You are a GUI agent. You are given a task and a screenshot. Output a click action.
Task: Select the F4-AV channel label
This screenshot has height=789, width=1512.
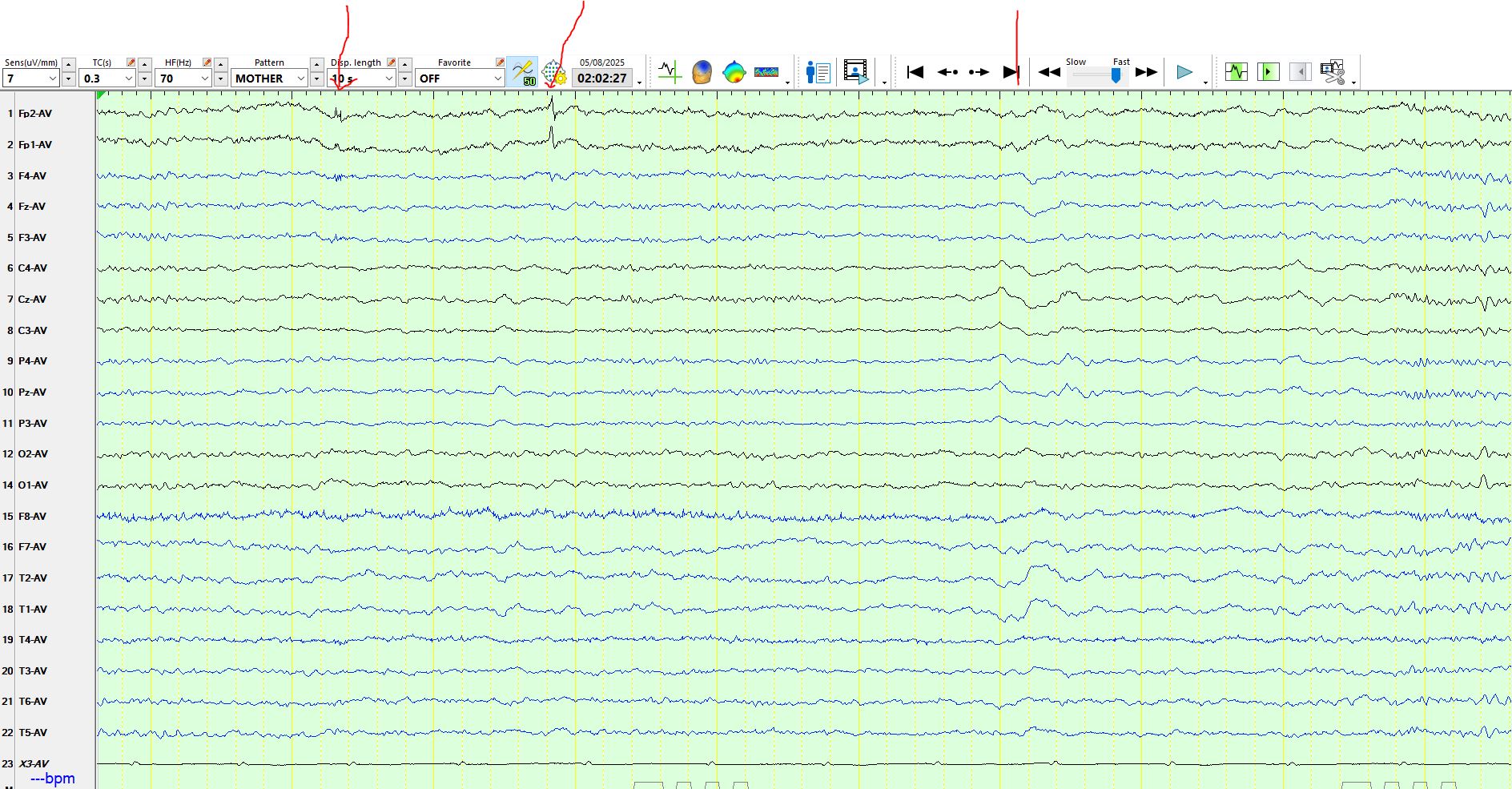(x=32, y=176)
